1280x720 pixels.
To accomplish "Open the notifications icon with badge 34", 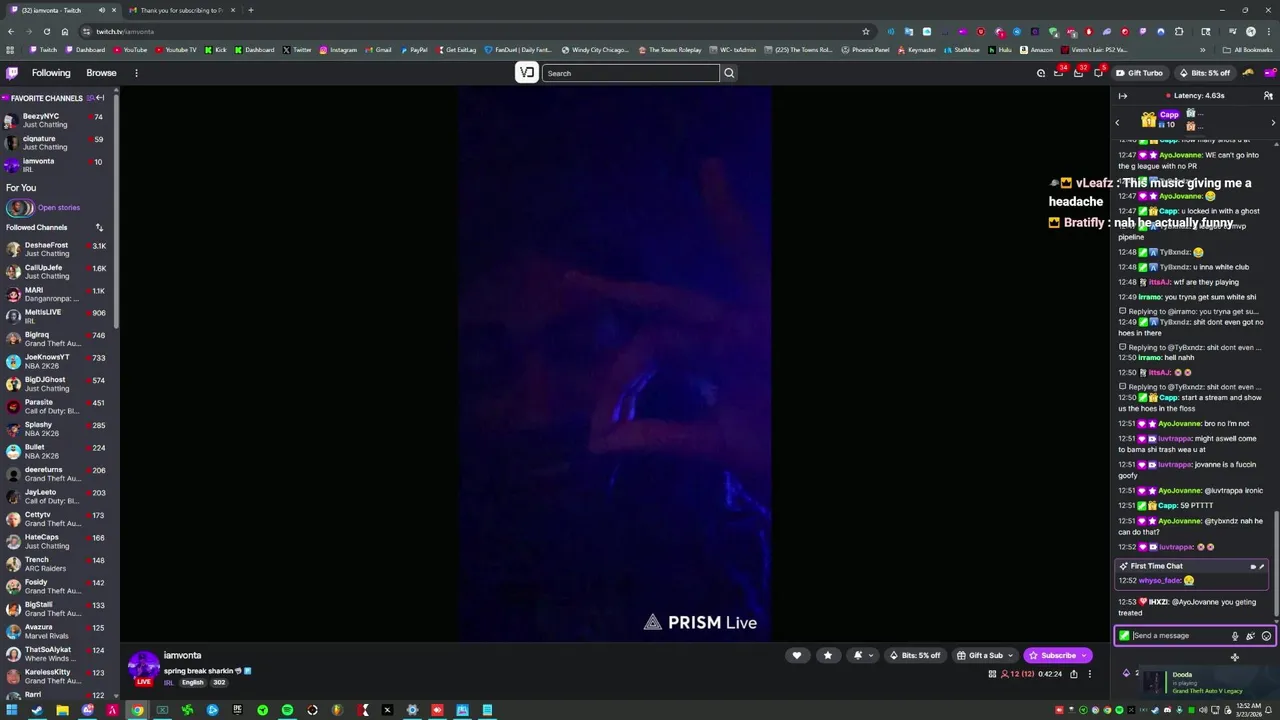I will [x=1060, y=73].
